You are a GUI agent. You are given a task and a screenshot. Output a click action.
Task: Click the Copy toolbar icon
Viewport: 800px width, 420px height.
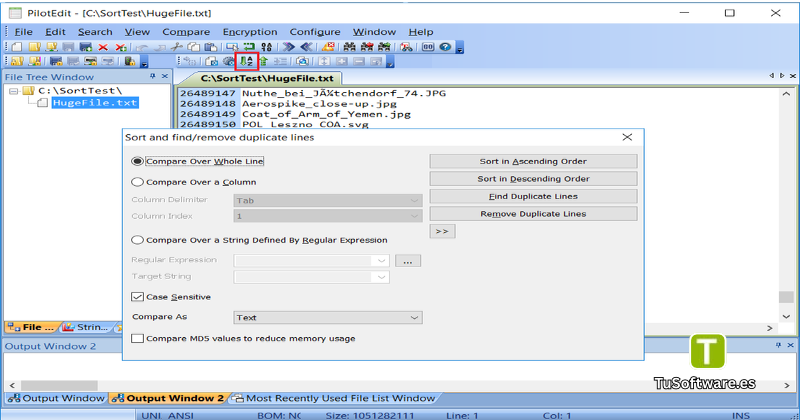(x=193, y=47)
